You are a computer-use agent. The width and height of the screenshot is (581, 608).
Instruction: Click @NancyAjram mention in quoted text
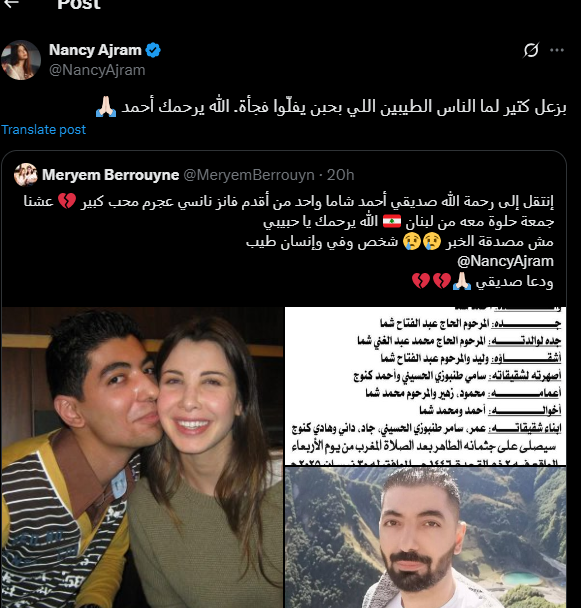pyautogui.click(x=505, y=261)
